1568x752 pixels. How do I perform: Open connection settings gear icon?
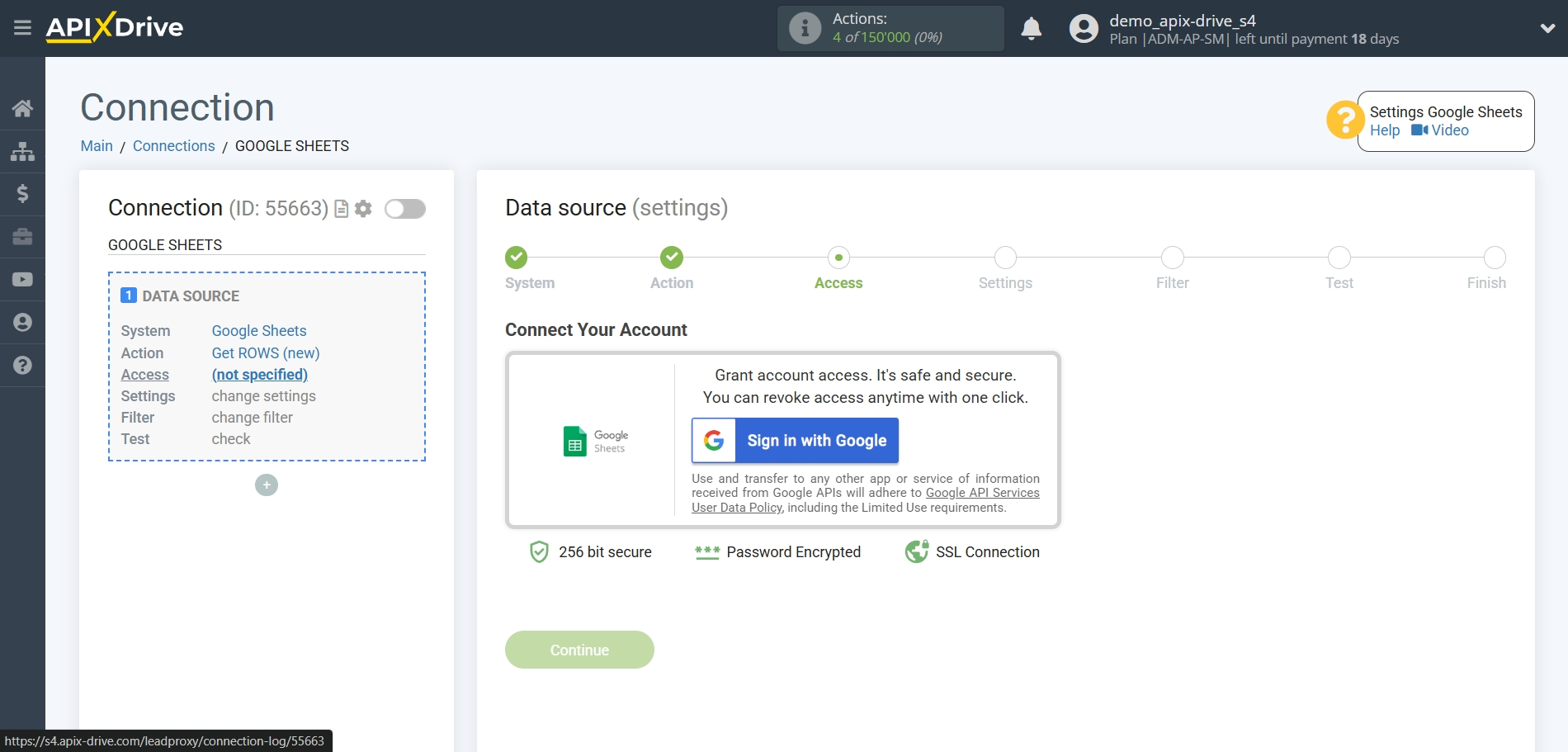pyautogui.click(x=363, y=209)
